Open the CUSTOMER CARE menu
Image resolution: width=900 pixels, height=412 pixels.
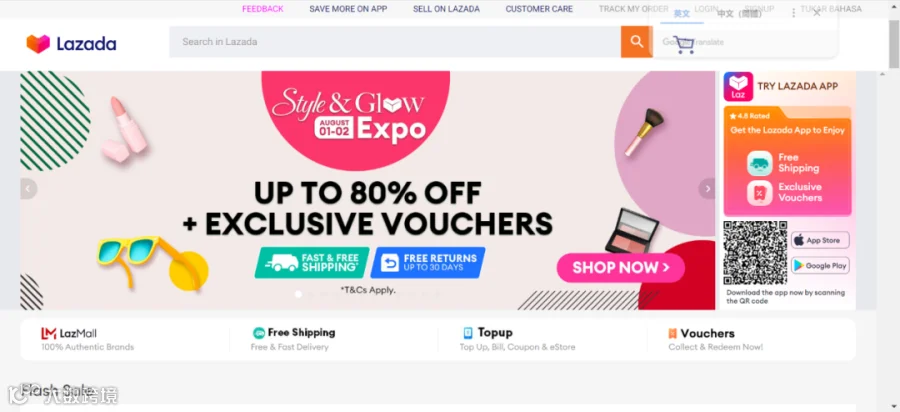coord(539,9)
